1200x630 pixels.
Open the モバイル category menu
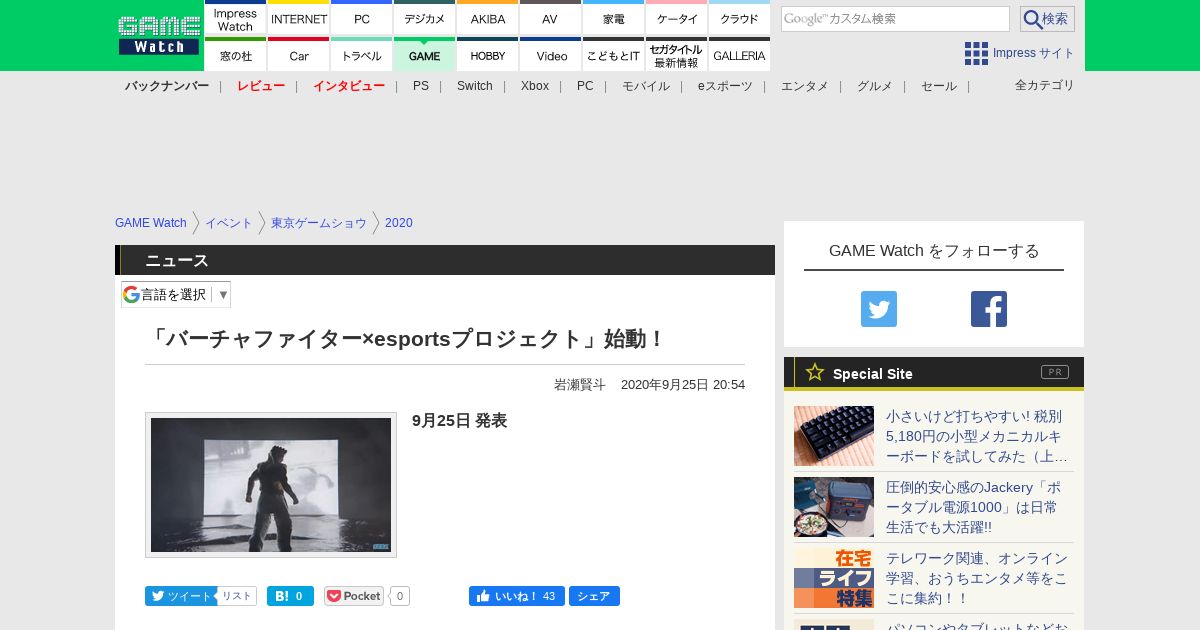tap(646, 86)
